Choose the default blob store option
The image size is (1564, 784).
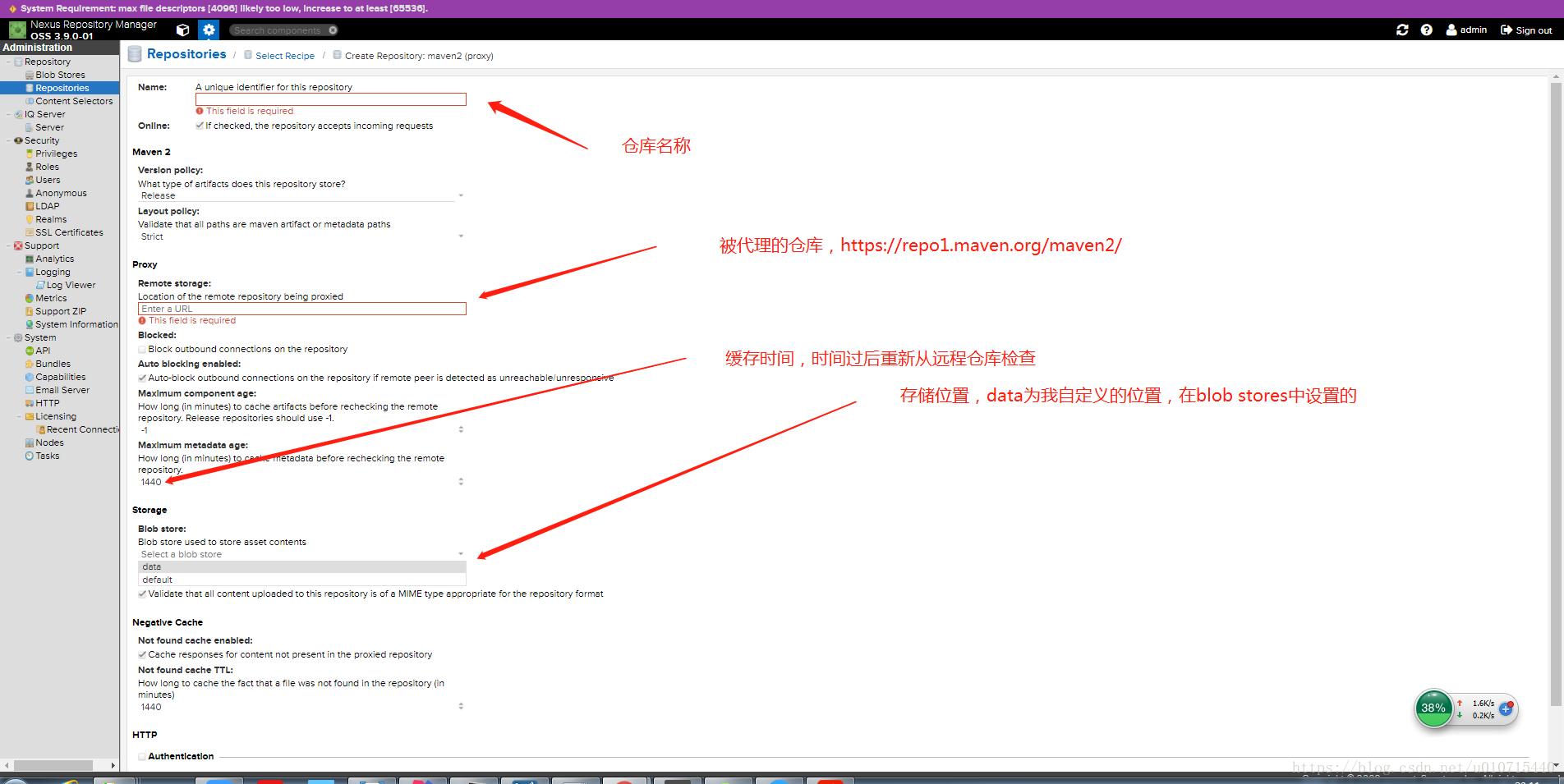tap(301, 580)
